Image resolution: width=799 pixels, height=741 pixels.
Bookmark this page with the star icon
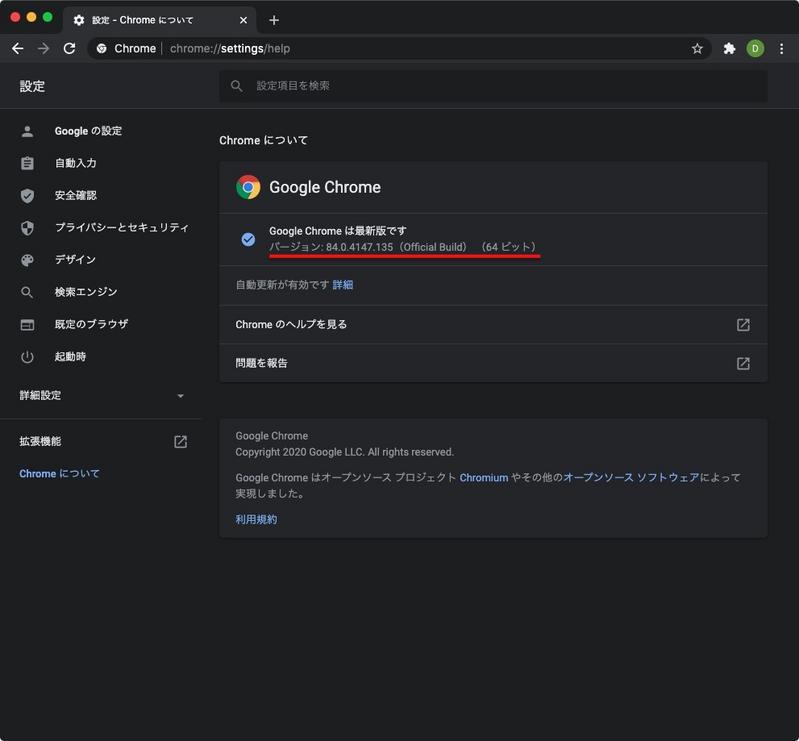point(697,48)
